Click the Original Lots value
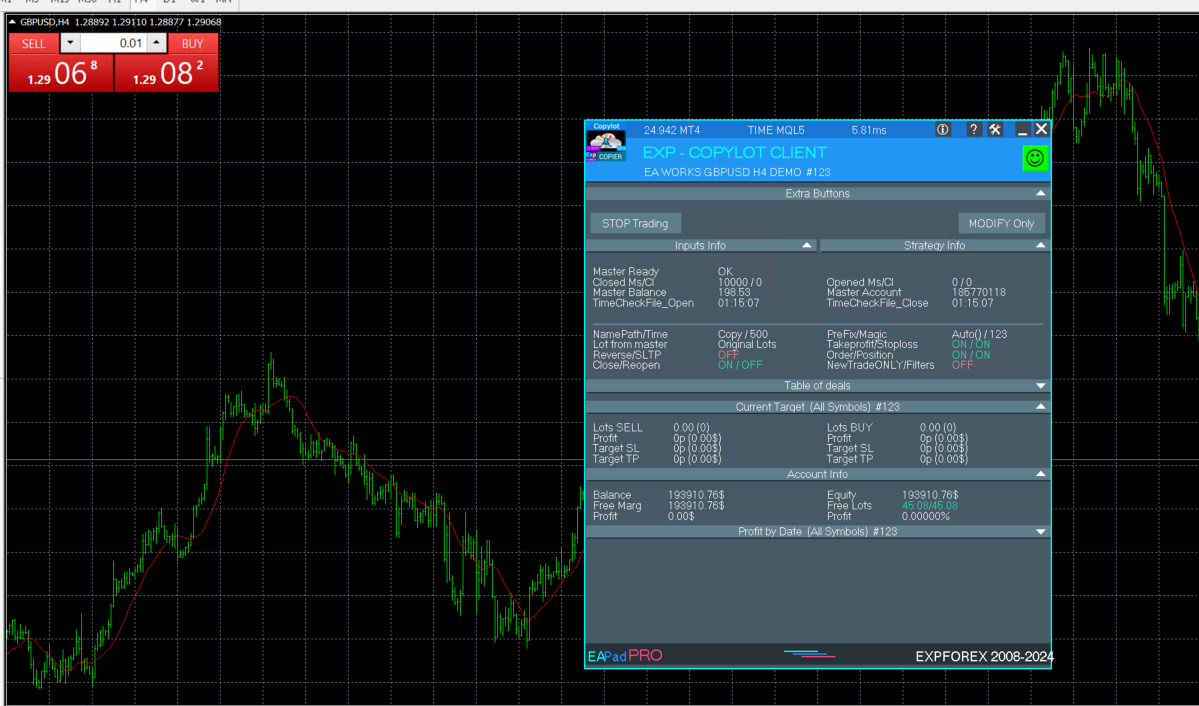The height and width of the screenshot is (706, 1199). [746, 344]
